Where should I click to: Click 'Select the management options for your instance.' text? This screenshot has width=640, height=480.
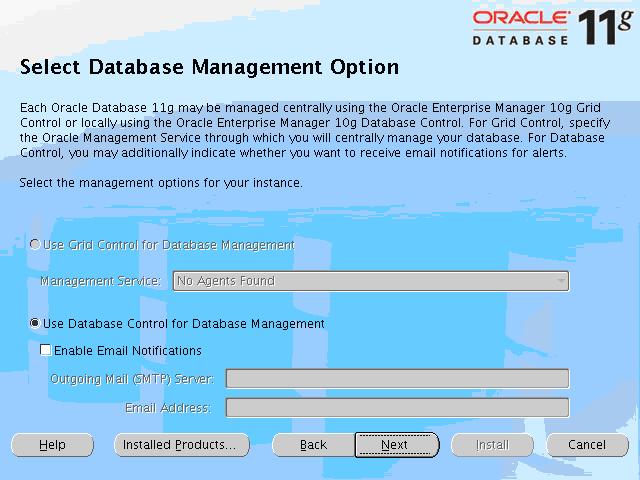pyautogui.click(x=161, y=183)
